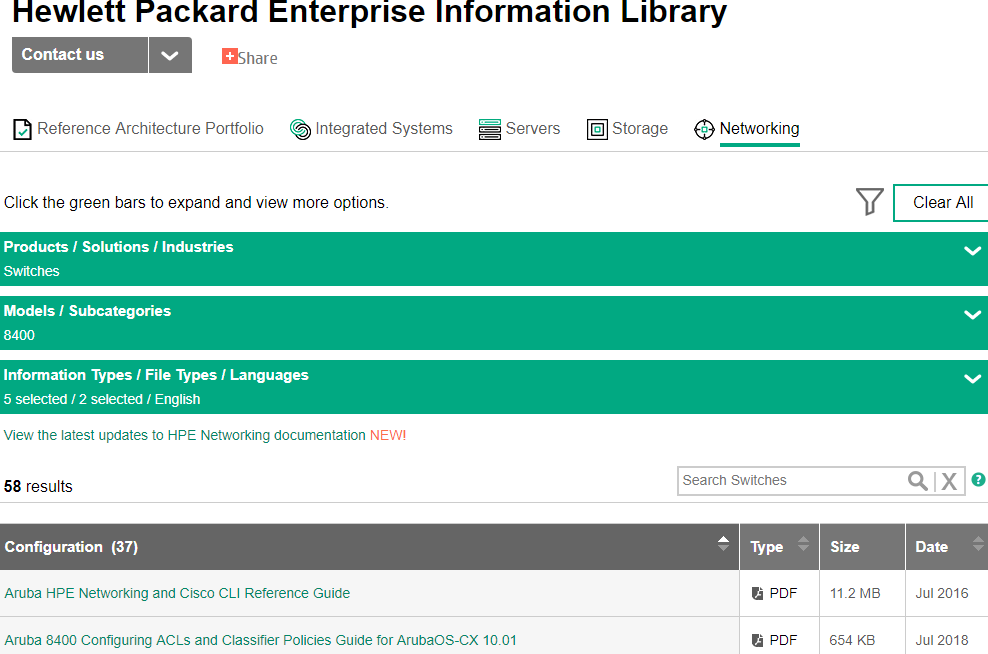Viewport: 988px width, 654px height.
Task: Click the Networking crosshair icon
Action: (704, 129)
